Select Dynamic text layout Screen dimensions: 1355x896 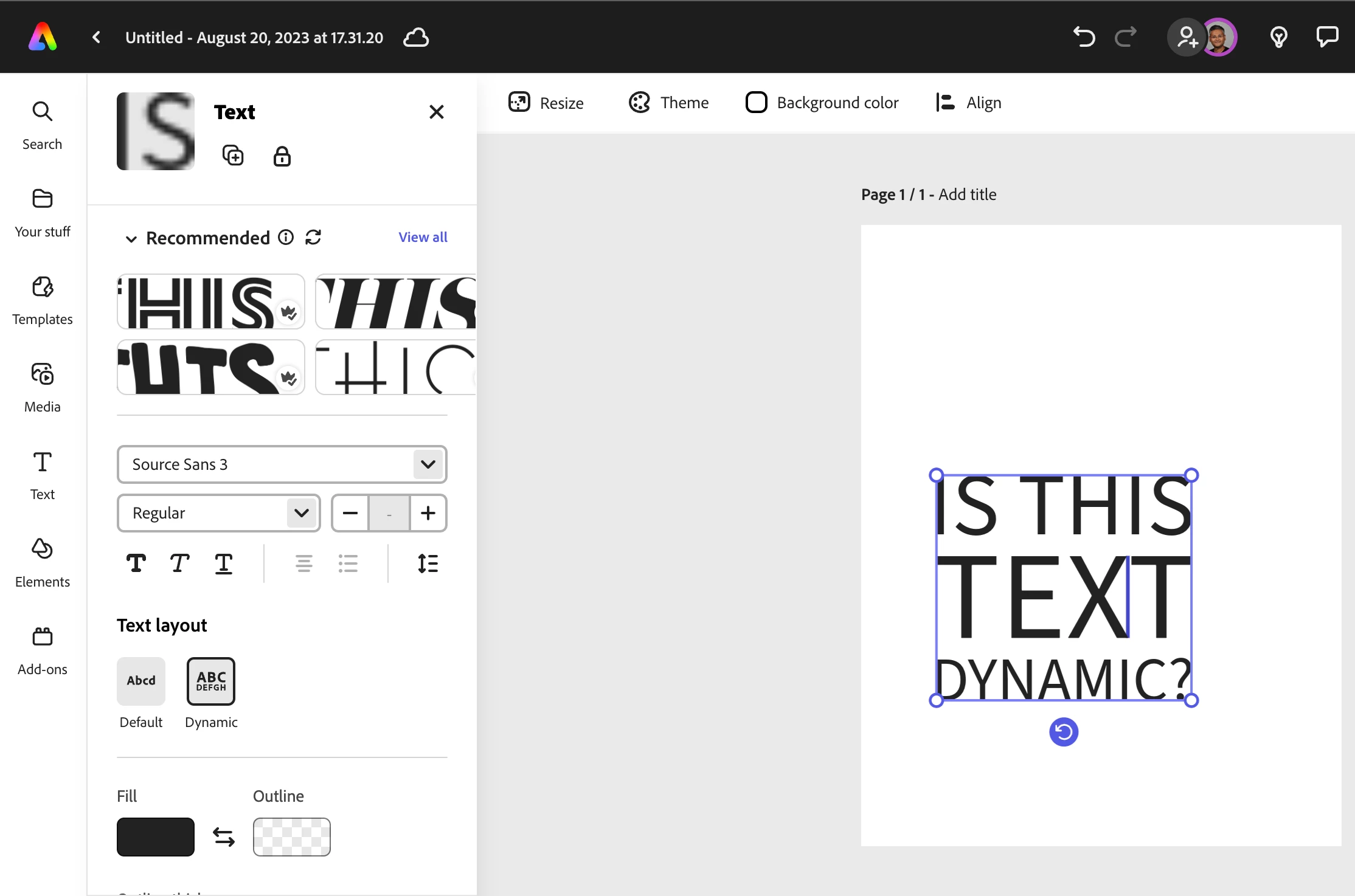point(211,681)
